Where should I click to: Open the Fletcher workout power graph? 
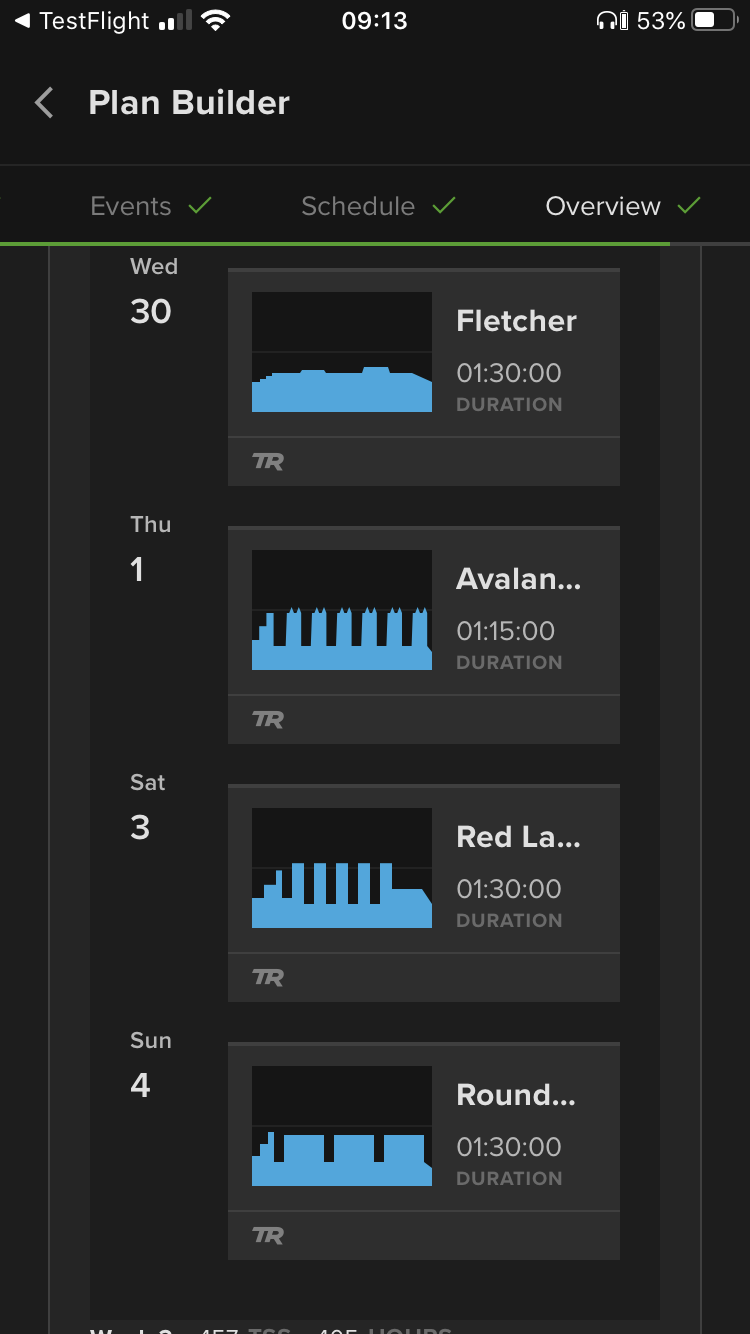tap(342, 352)
